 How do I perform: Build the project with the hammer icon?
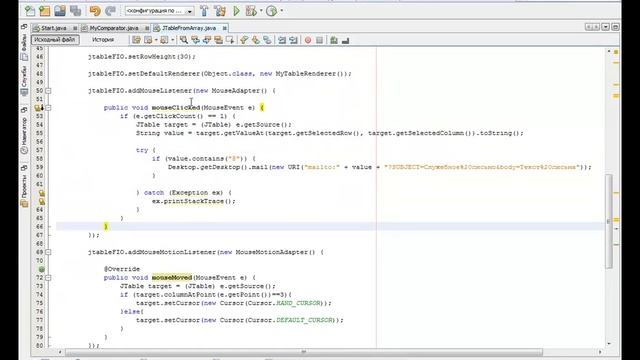pos(204,11)
